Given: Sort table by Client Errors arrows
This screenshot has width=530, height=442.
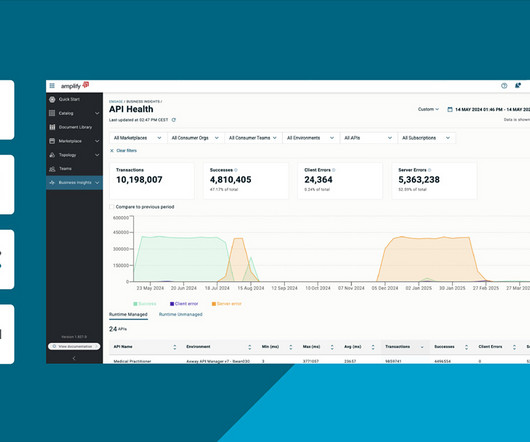Looking at the screenshot, I should point(514,347).
